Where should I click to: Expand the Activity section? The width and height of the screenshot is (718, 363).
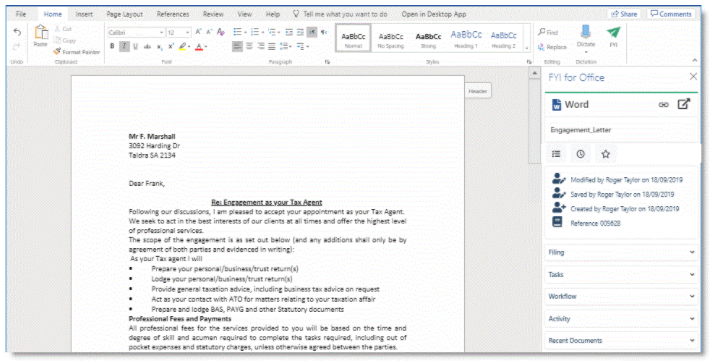(x=621, y=318)
